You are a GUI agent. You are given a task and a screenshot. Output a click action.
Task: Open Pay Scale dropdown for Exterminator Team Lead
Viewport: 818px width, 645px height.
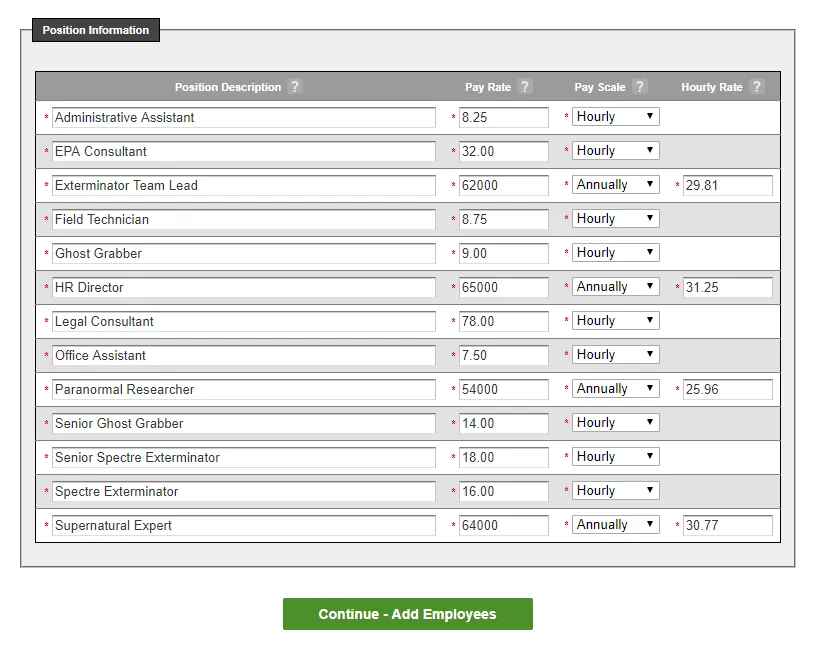(616, 184)
